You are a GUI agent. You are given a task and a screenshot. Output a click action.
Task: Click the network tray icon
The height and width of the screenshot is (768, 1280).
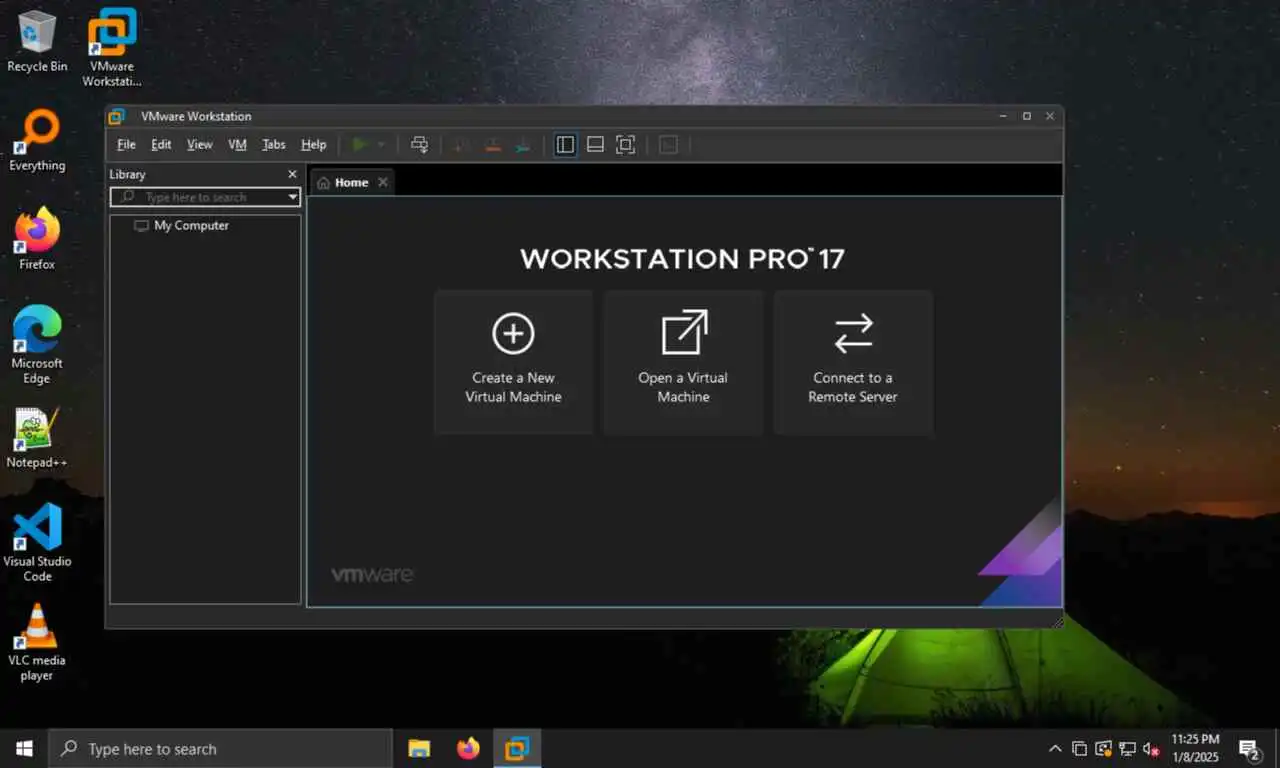pos(1127,749)
